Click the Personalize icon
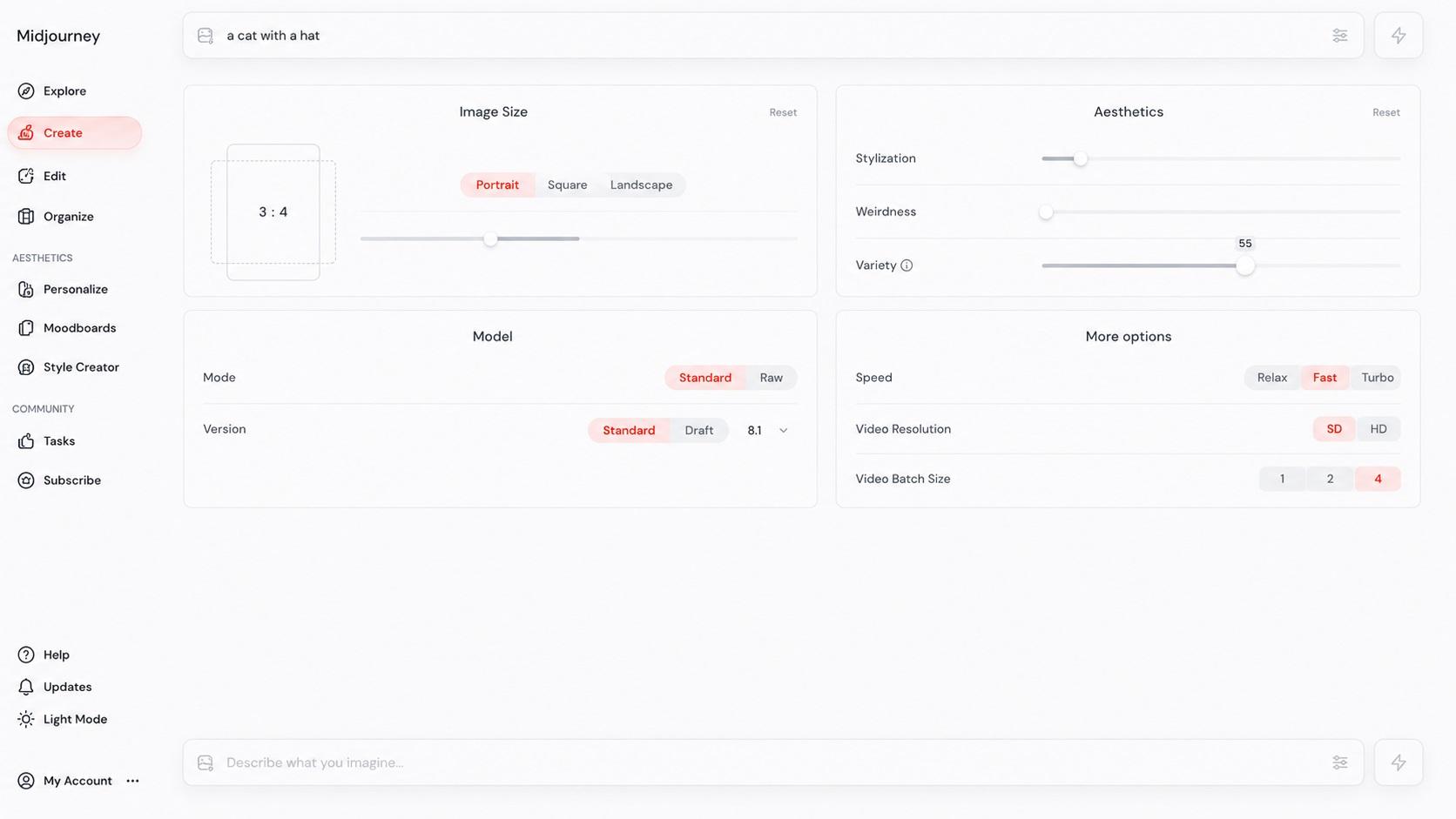Viewport: 1456px width, 819px height. [x=26, y=289]
